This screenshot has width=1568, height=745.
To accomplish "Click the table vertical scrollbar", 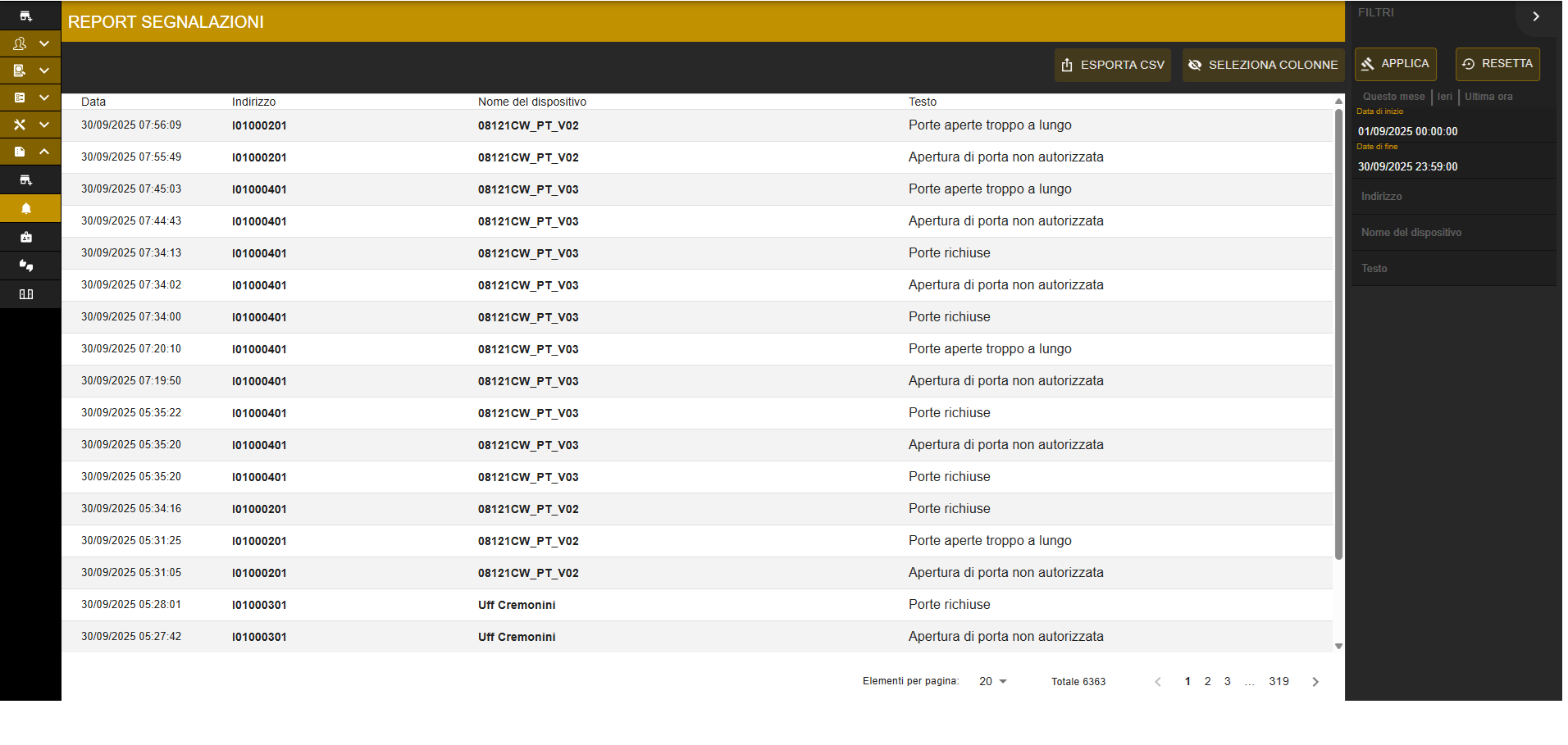I will pos(1338,334).
